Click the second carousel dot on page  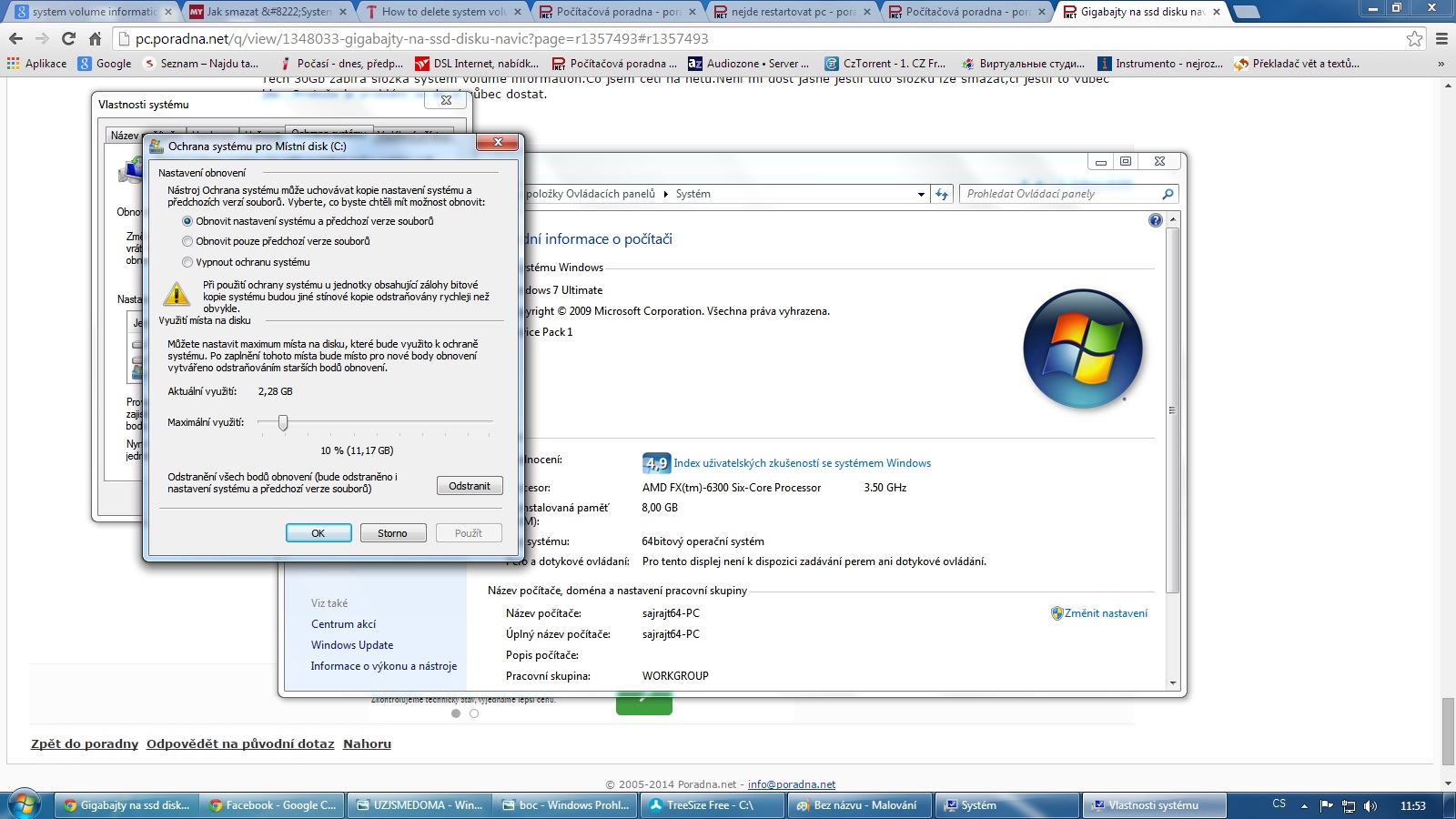coord(474,713)
